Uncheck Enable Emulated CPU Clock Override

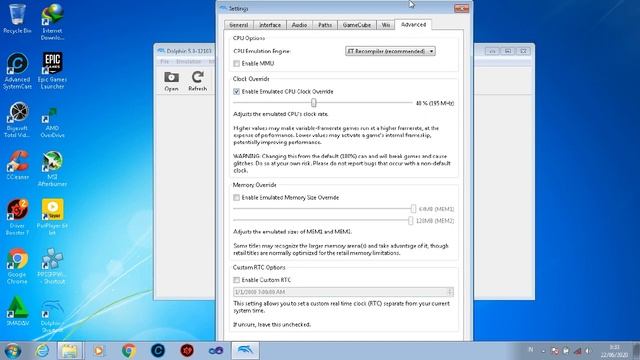236,91
